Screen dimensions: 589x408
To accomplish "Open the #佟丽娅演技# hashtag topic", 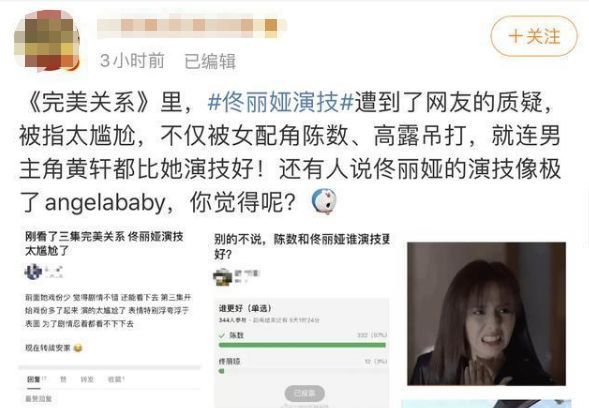I will tap(281, 102).
